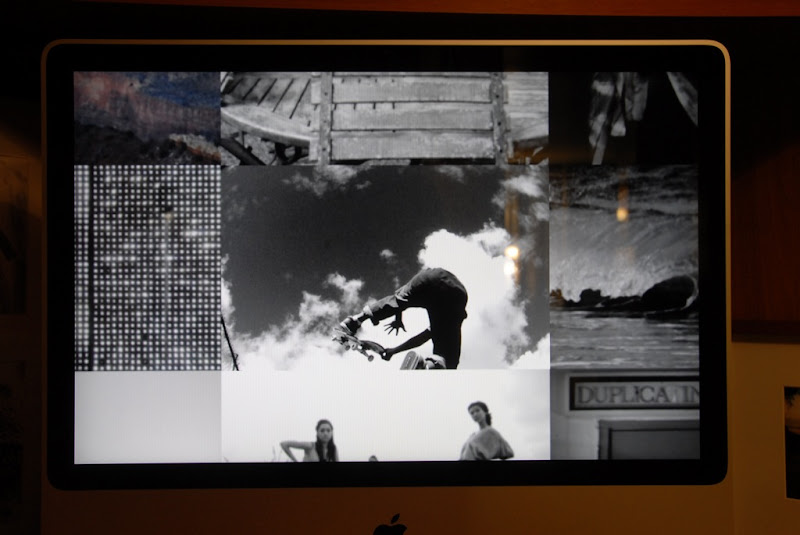Select the crashing ocean wave photo
800x535 pixels.
[624, 267]
